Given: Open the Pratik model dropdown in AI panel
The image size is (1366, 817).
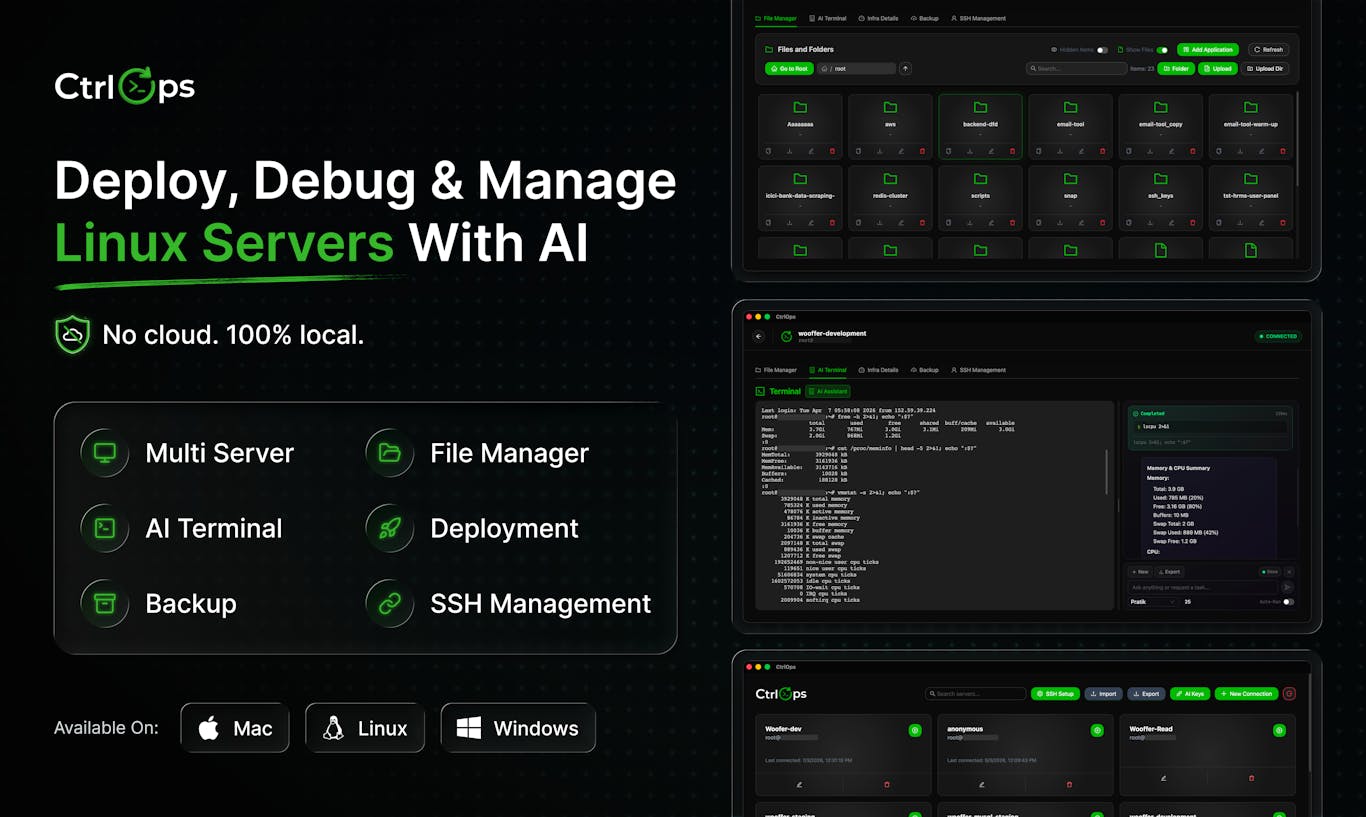Looking at the screenshot, I should pyautogui.click(x=1153, y=602).
